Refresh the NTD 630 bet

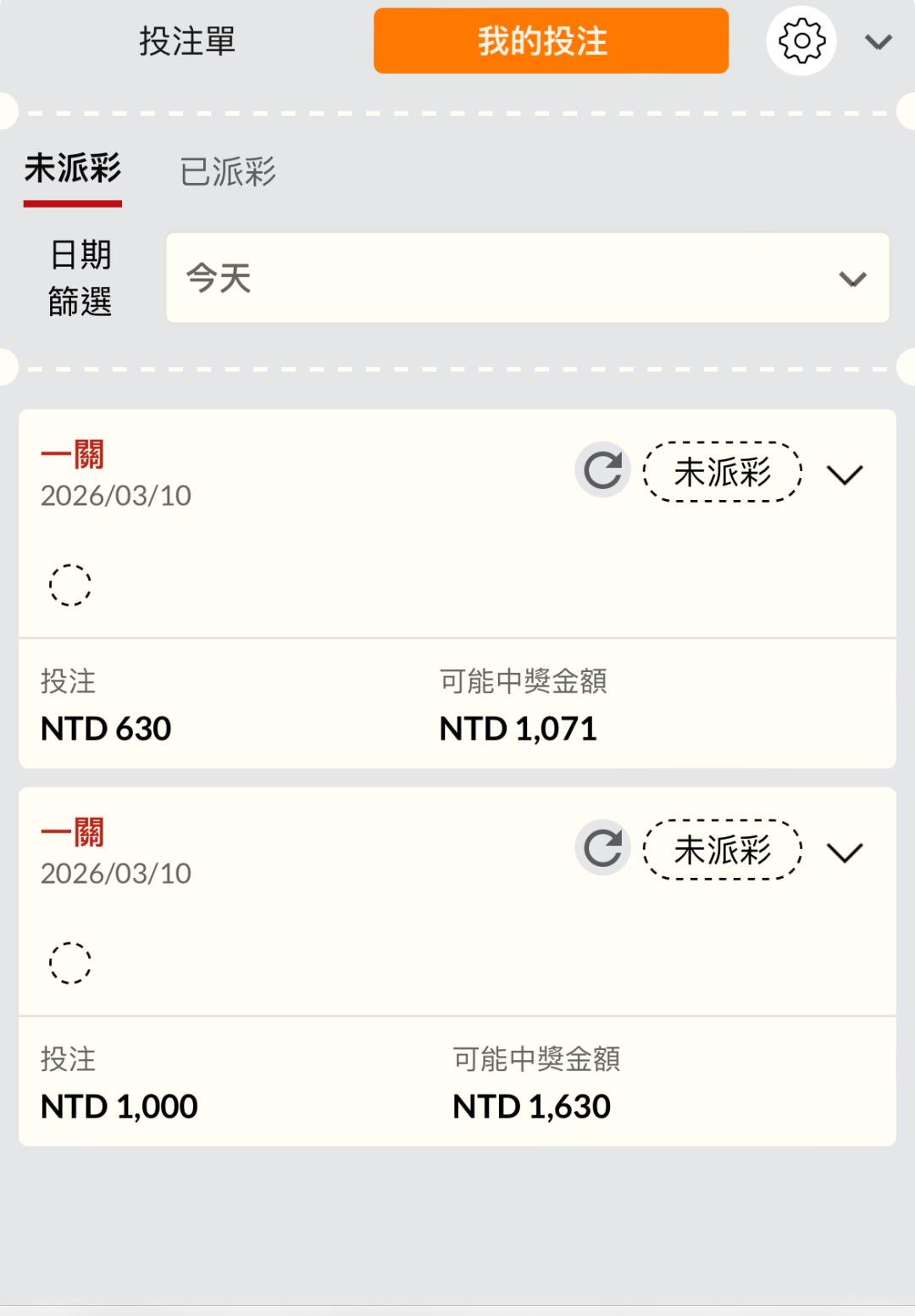point(602,470)
